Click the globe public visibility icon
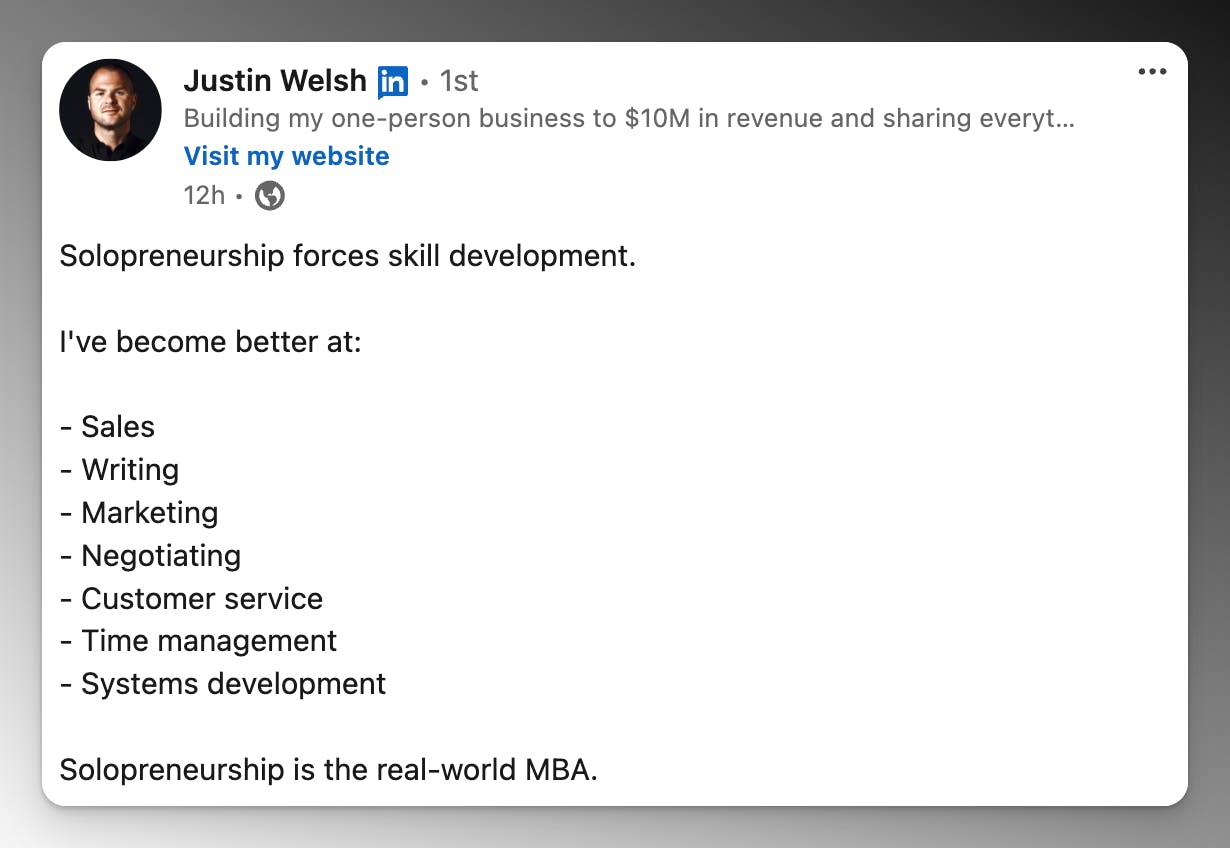1230x848 pixels. pos(270,195)
